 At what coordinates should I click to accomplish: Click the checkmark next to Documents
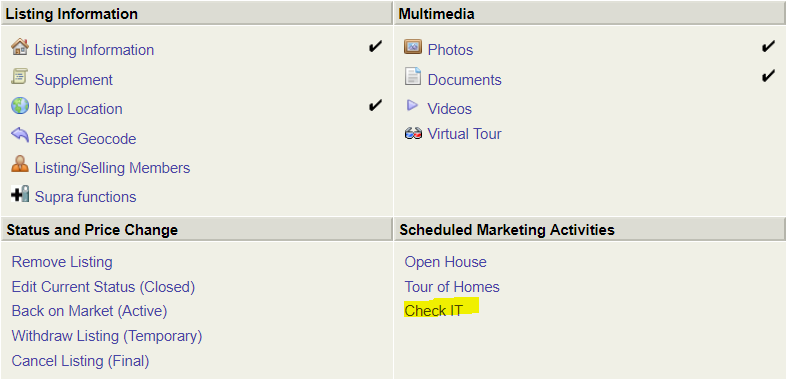point(768,76)
